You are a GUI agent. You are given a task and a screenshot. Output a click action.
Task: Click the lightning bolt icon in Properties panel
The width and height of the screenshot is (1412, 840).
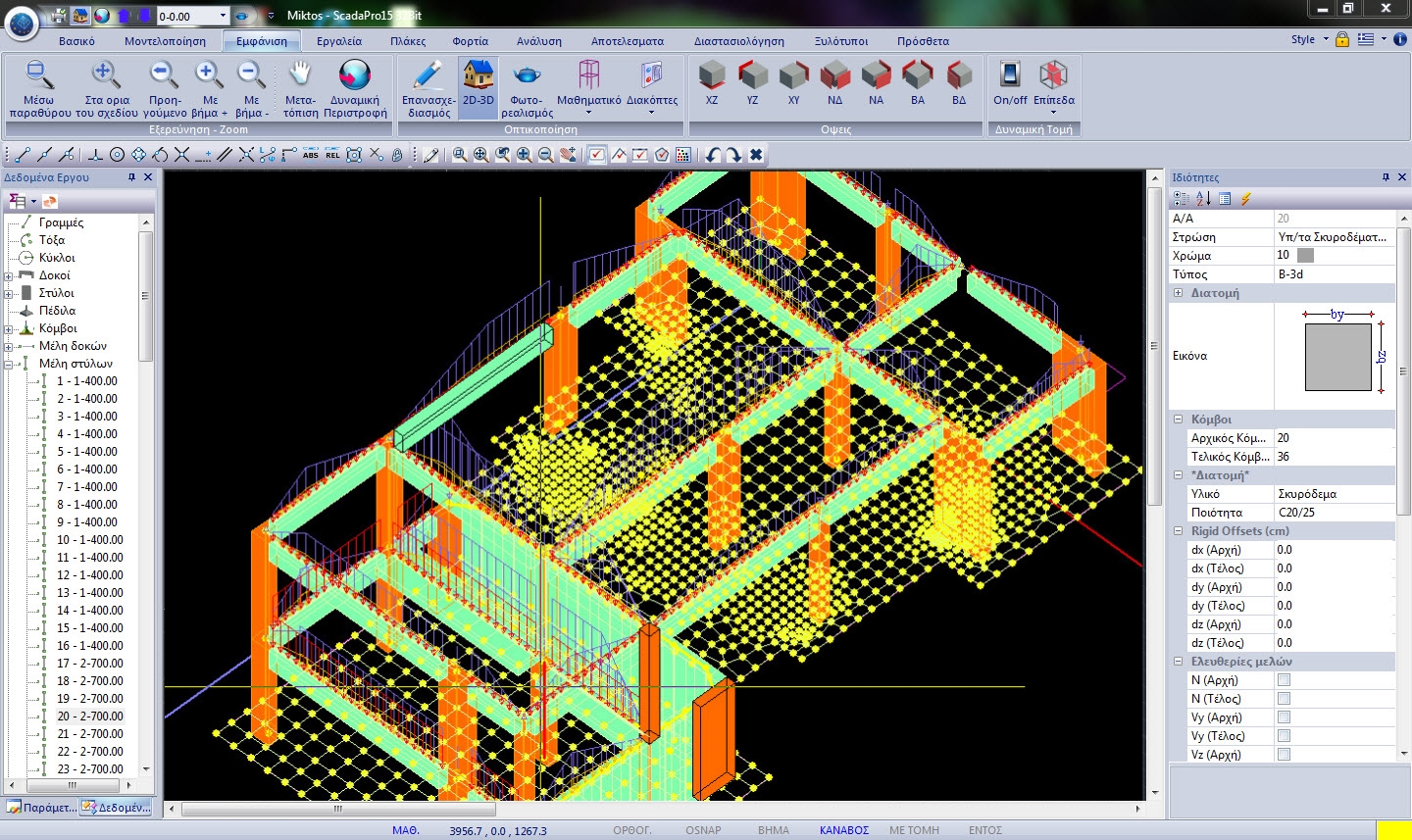click(1245, 198)
